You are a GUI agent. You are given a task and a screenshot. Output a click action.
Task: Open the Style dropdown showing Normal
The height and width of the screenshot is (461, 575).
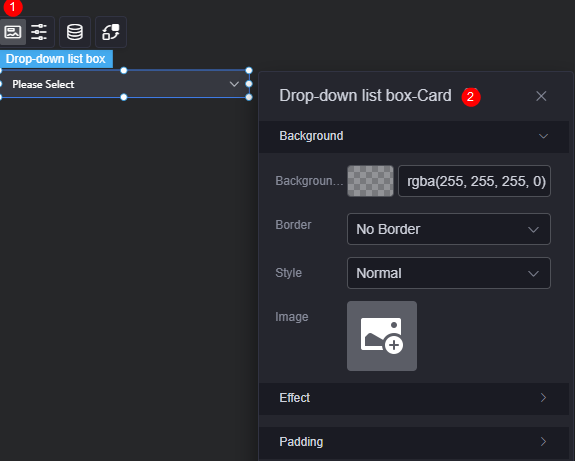point(448,273)
